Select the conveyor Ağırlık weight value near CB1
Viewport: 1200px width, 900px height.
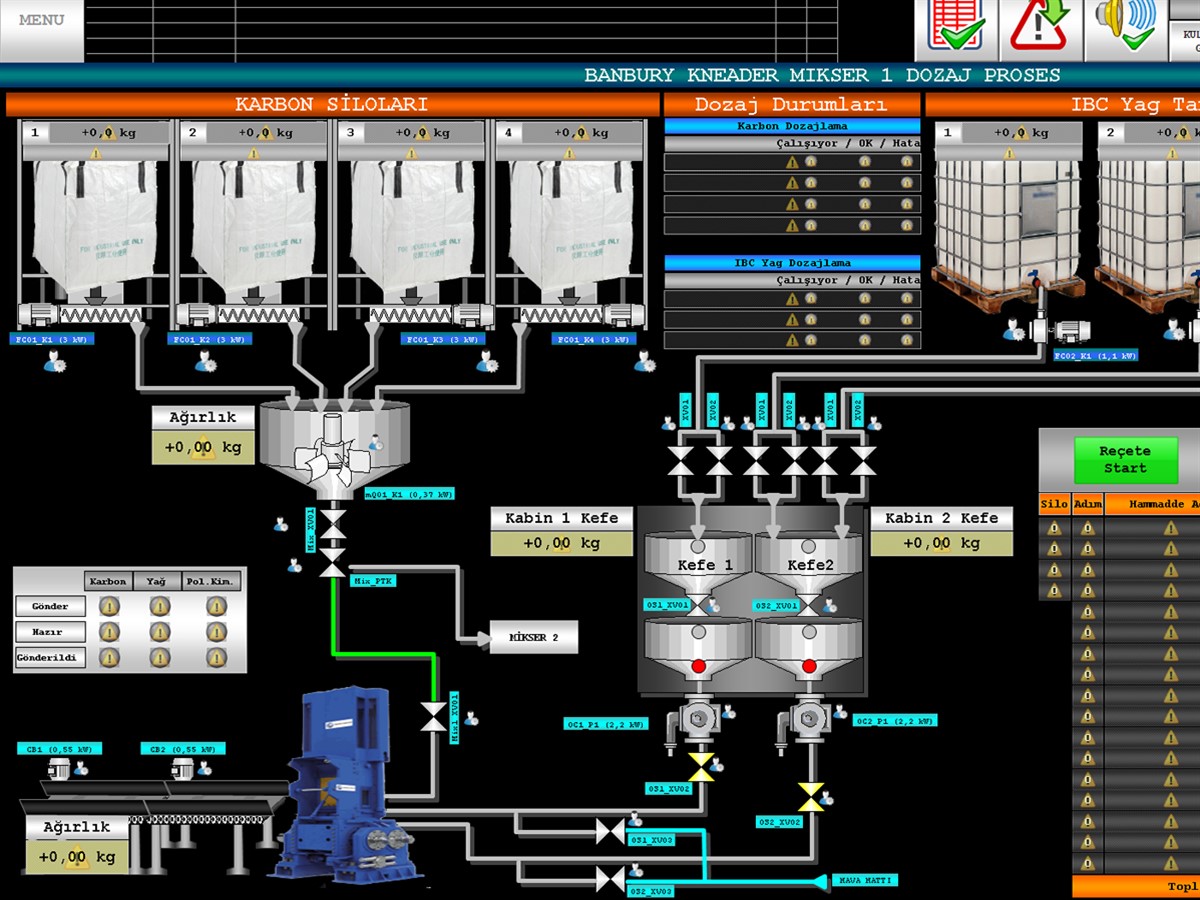[77, 857]
